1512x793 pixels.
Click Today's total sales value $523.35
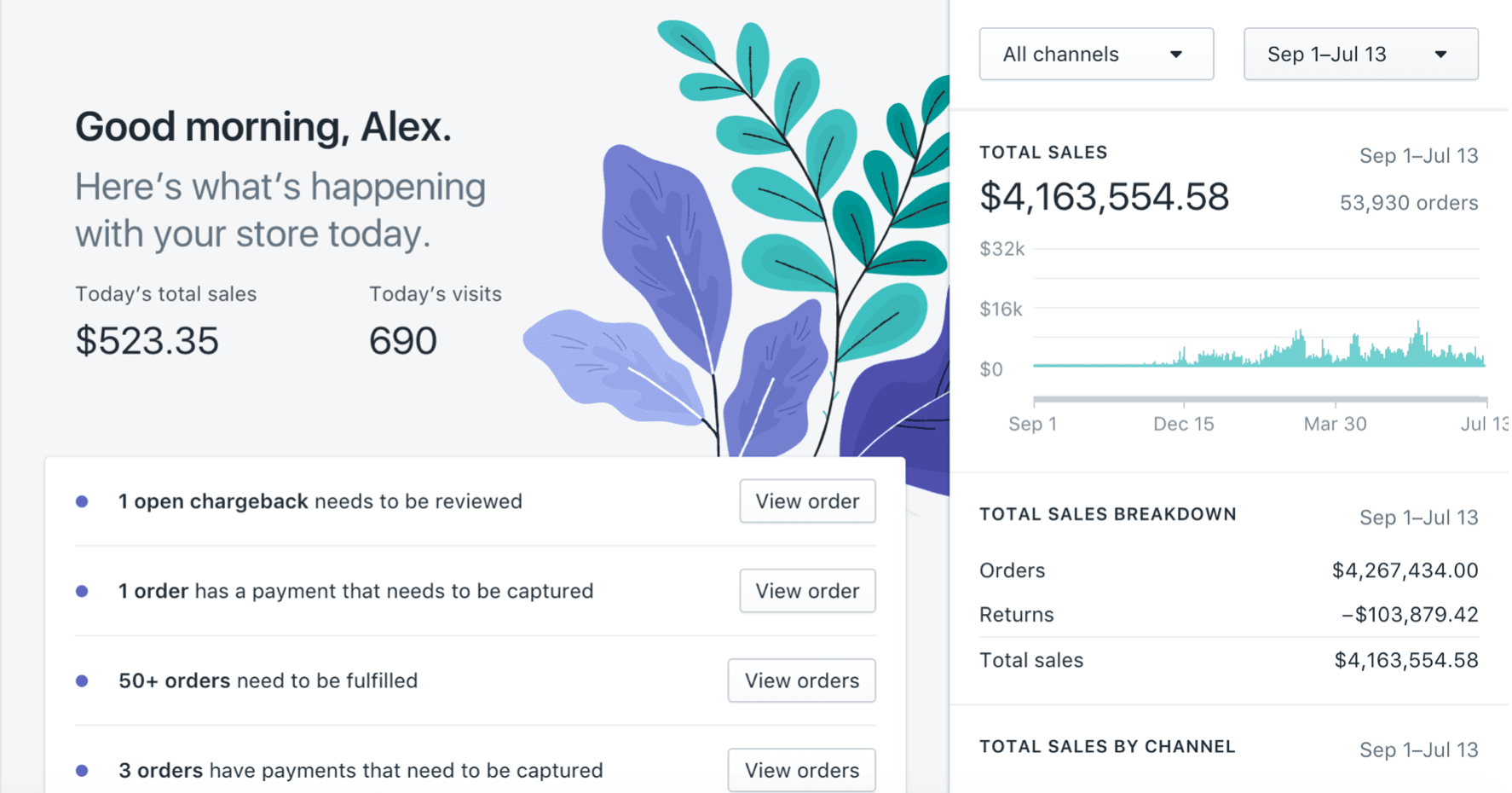pos(147,341)
